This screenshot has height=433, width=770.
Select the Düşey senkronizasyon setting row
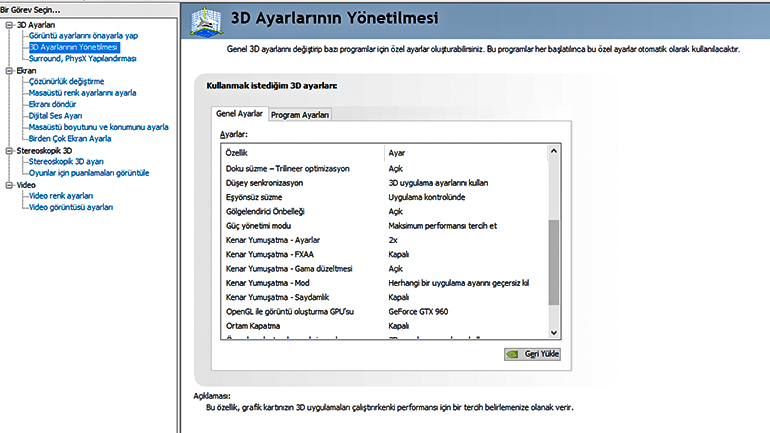[385, 183]
